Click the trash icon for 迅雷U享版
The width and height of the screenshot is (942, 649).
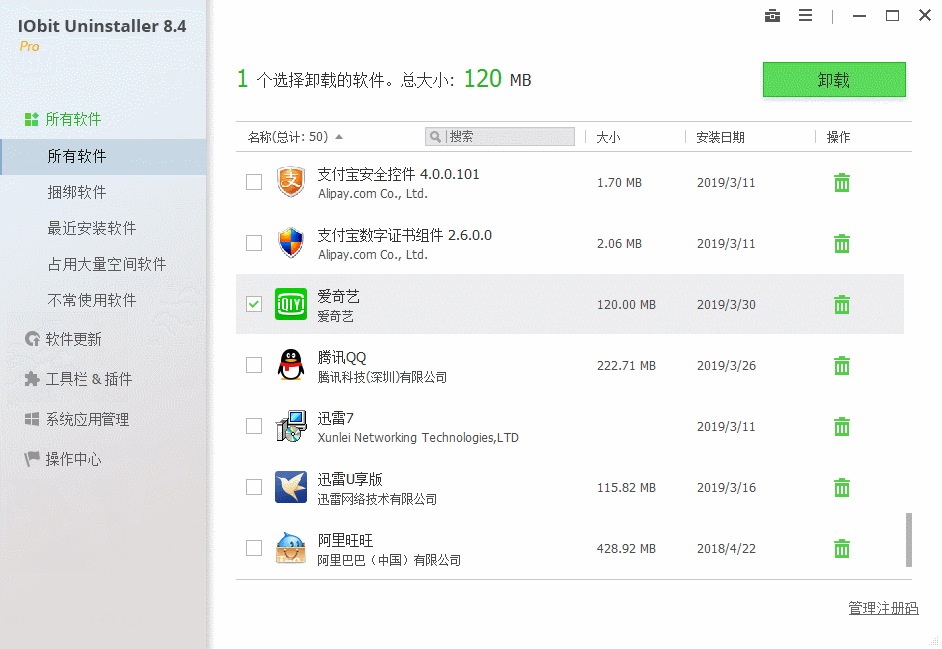pos(842,487)
